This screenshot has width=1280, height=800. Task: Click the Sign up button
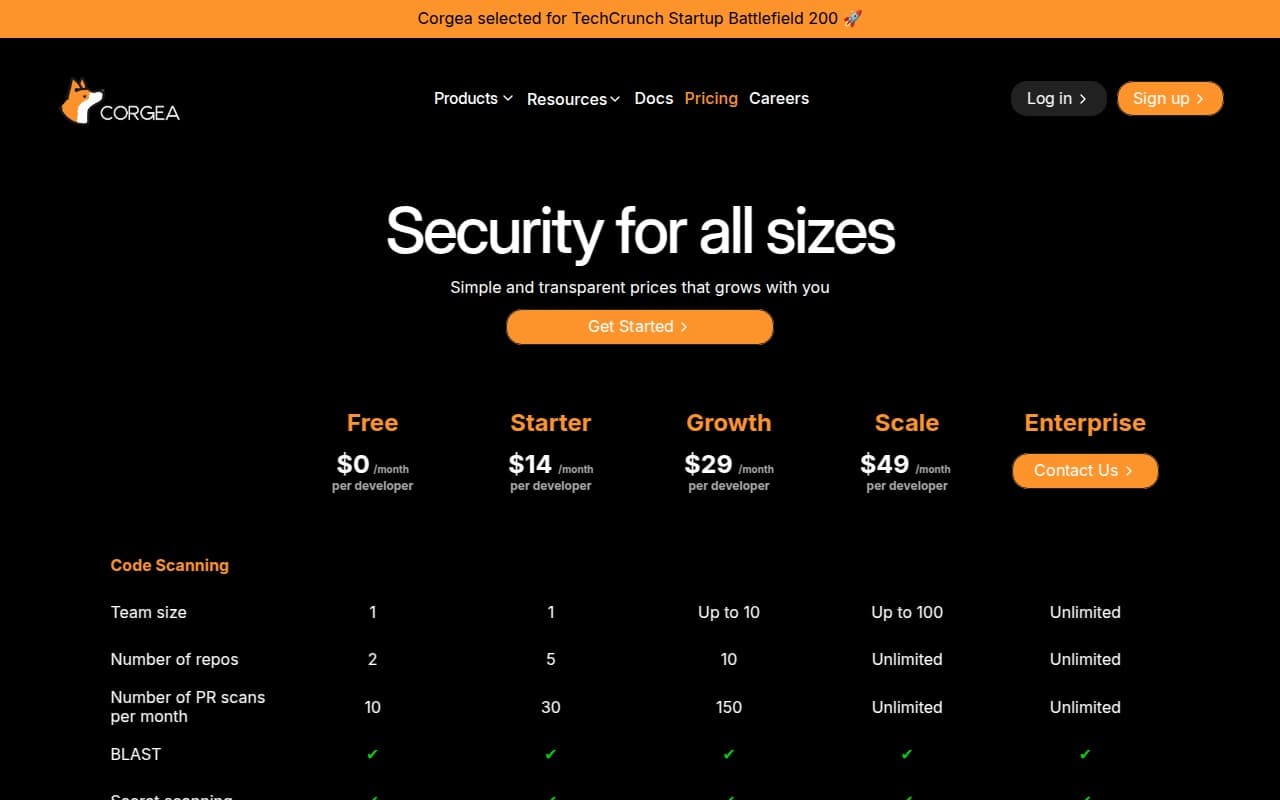pyautogui.click(x=1169, y=98)
